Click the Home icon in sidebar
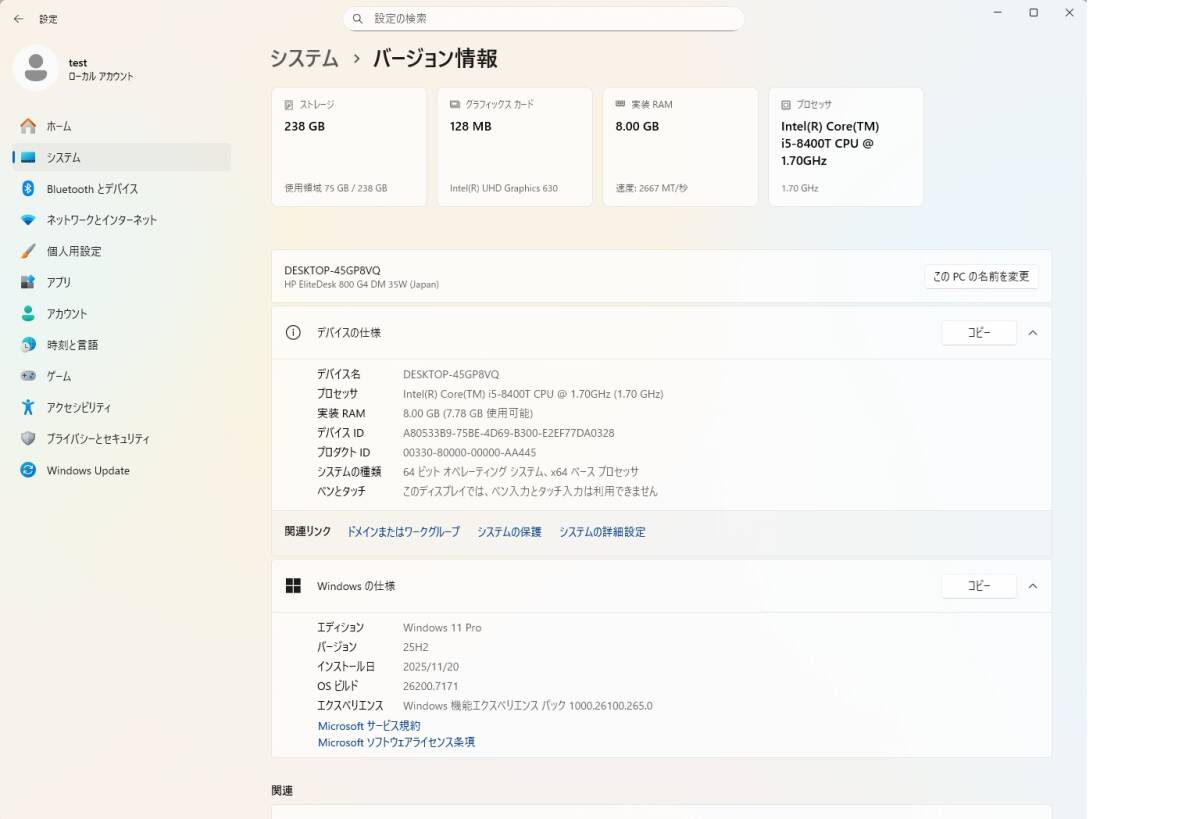 click(x=28, y=126)
